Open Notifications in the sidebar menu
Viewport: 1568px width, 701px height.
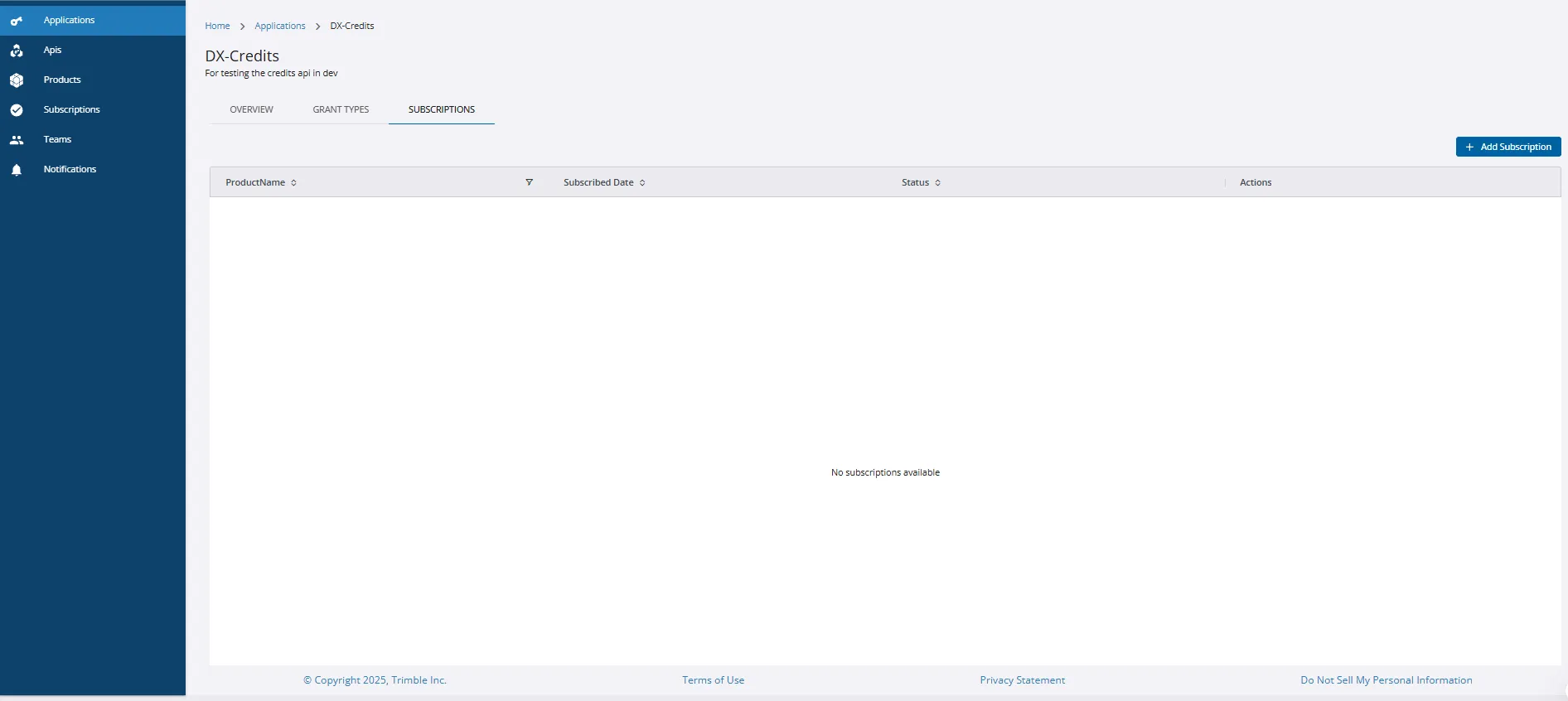[x=93, y=169]
